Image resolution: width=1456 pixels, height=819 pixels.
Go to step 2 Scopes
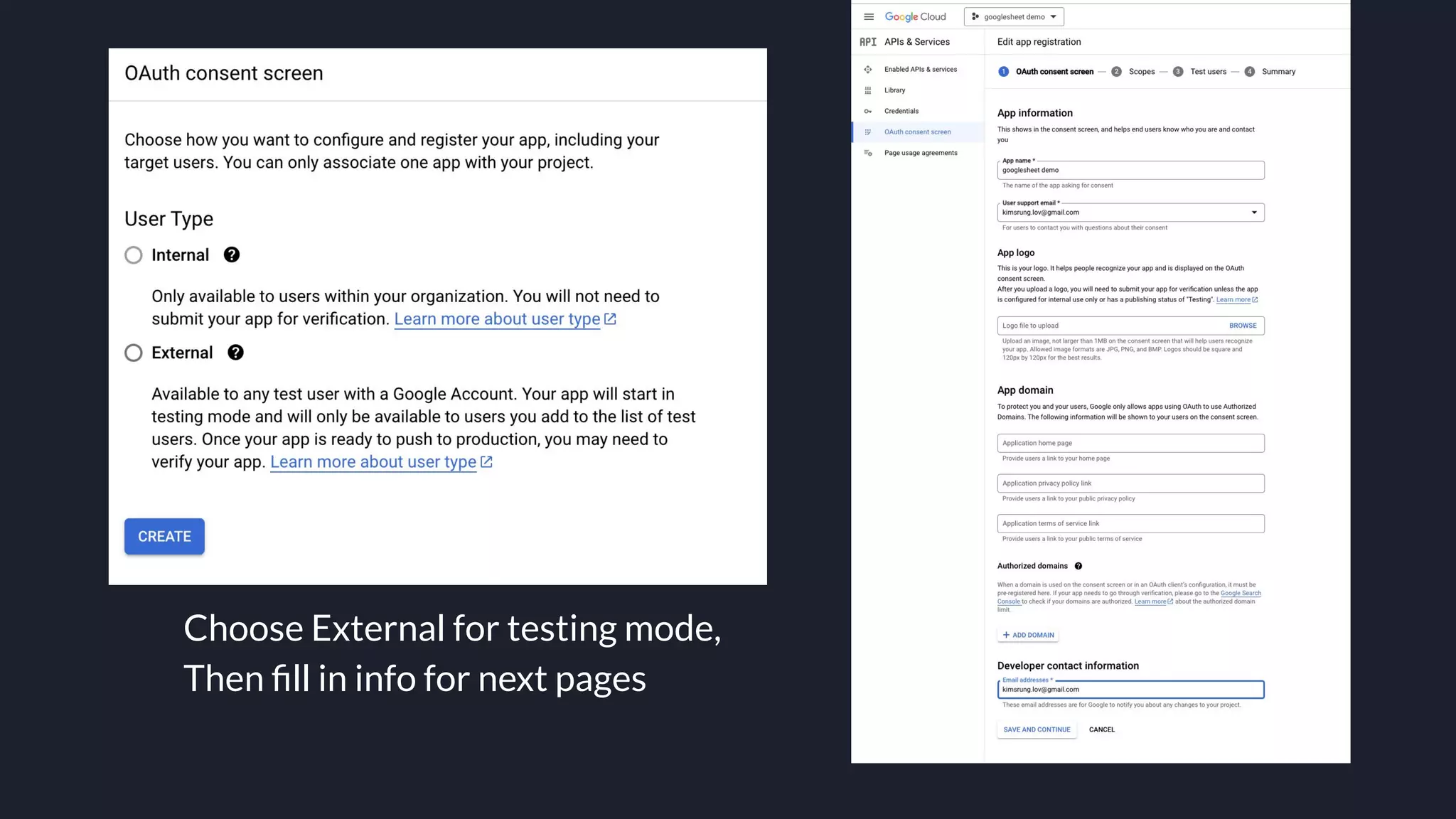coord(1133,72)
